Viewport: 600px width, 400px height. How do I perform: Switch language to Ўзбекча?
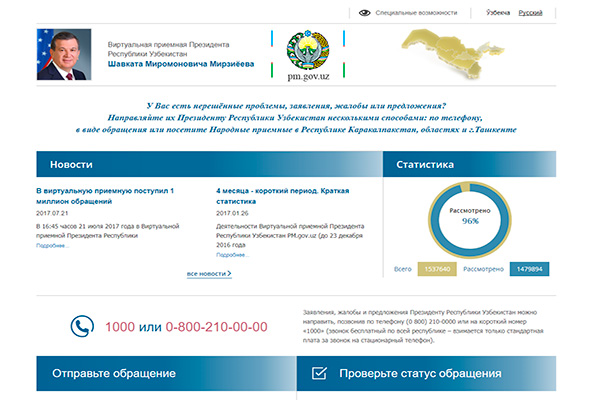[x=497, y=13]
